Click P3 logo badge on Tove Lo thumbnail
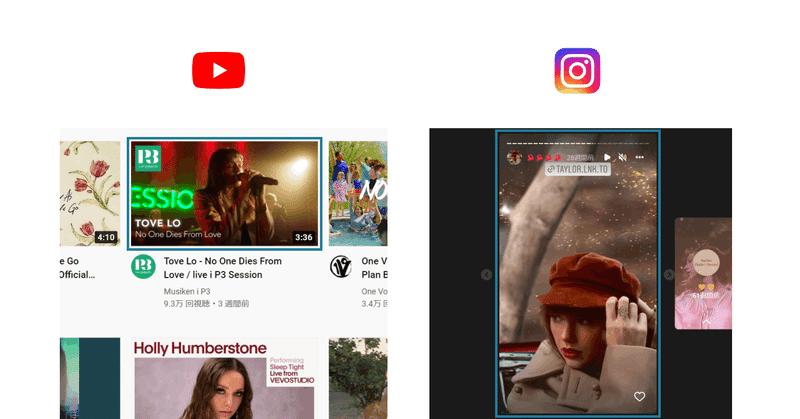 pyautogui.click(x=148, y=159)
